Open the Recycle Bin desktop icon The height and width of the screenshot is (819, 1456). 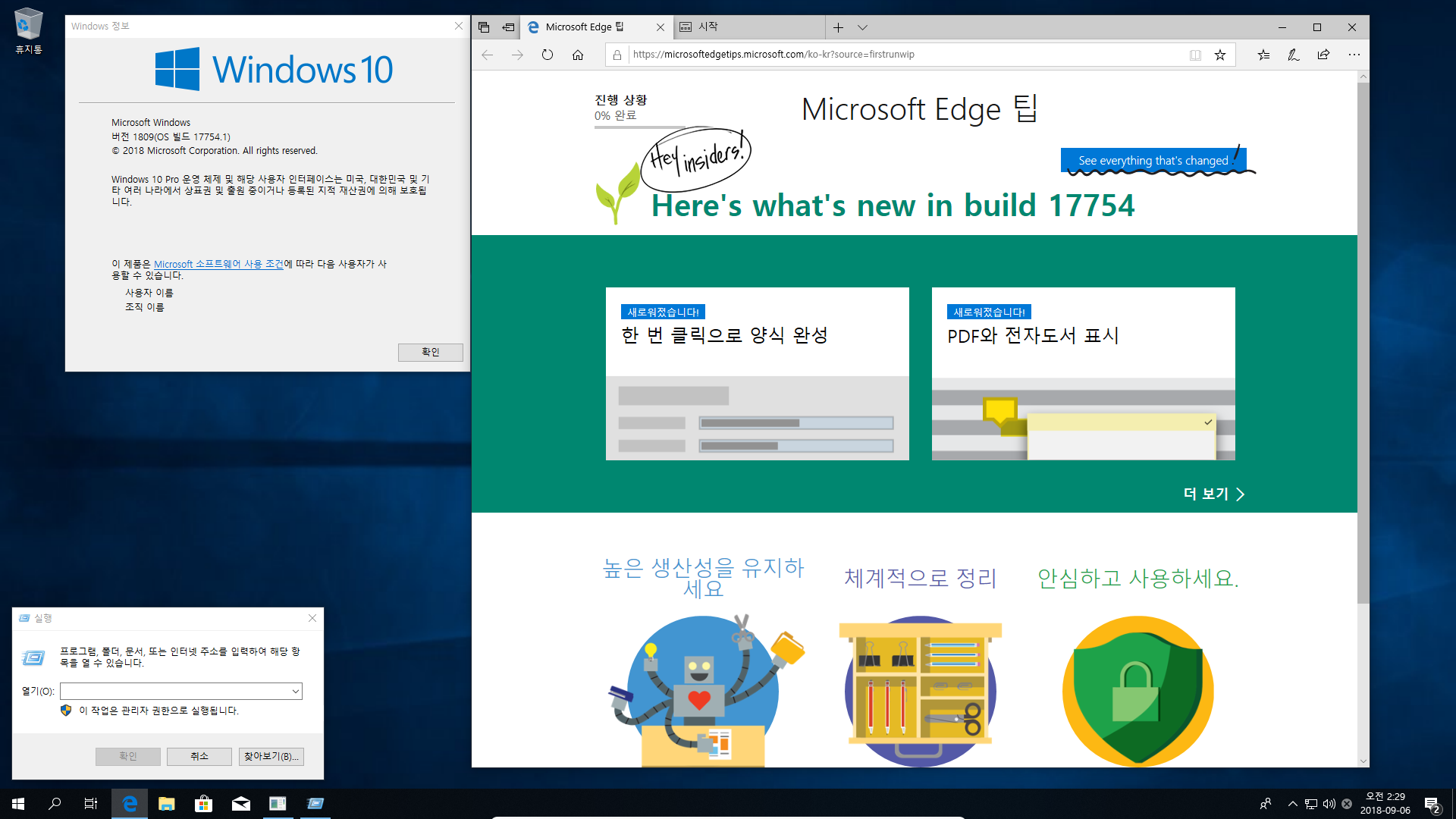[29, 31]
